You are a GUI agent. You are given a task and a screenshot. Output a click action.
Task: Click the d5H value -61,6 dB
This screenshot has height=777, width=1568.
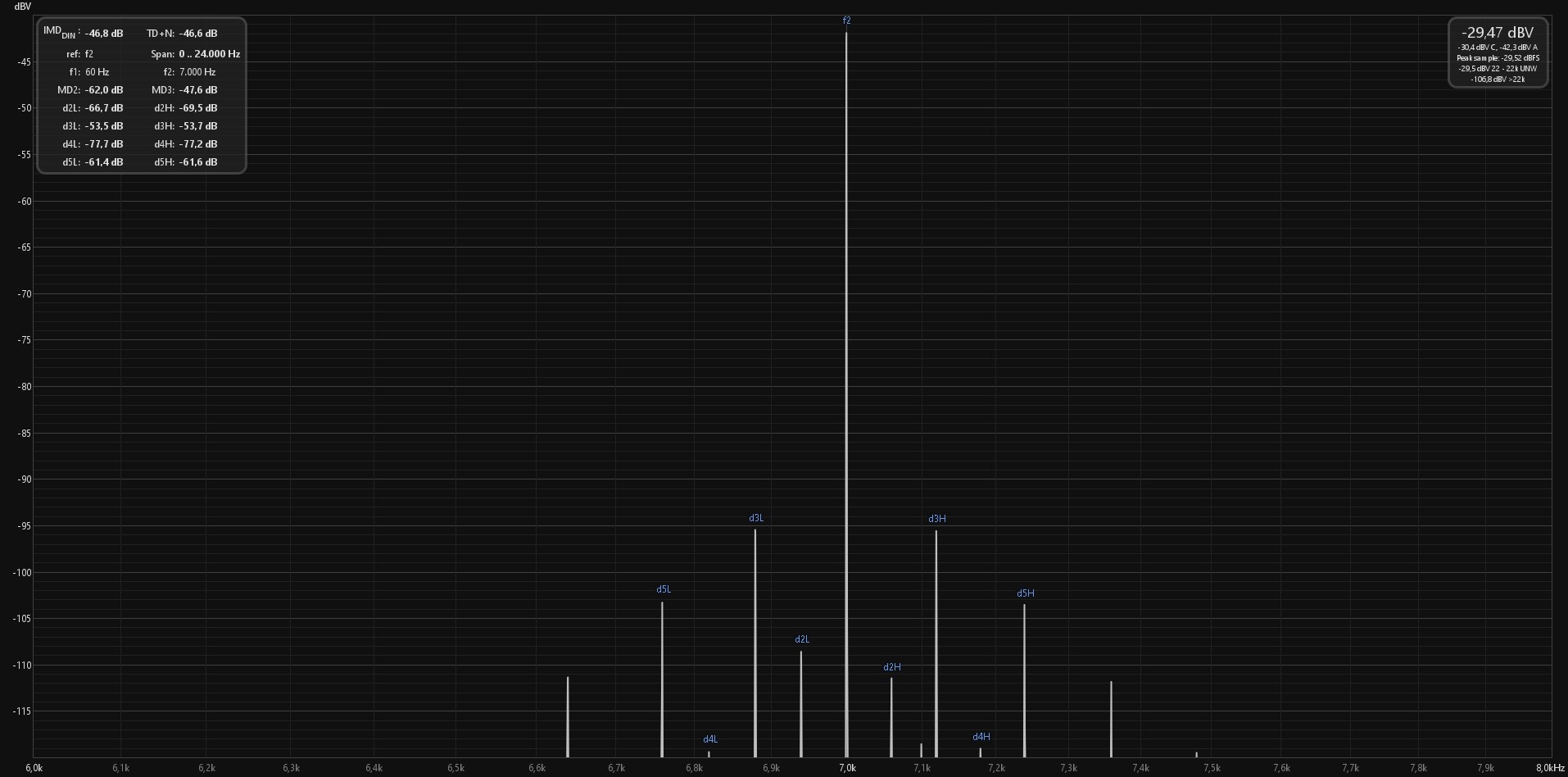coord(198,162)
